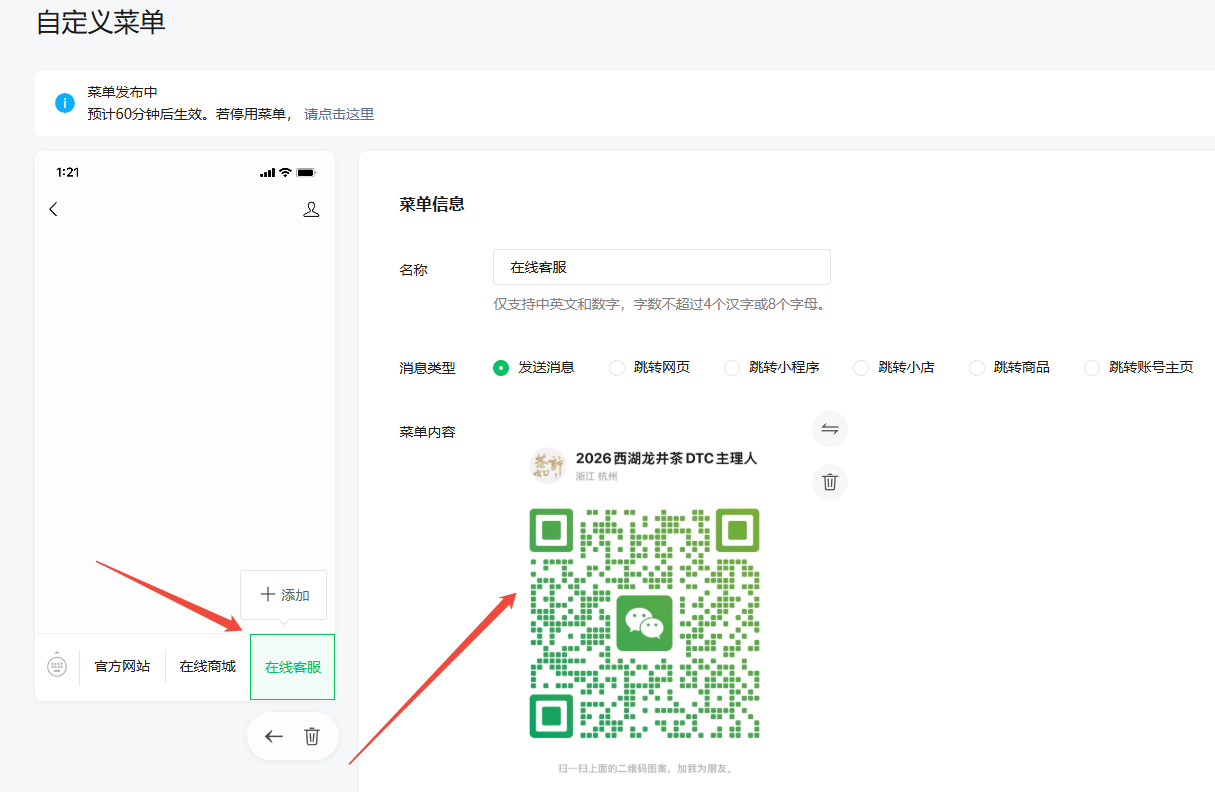This screenshot has height=792, width=1215.
Task: Click the blue info icon in notice
Action: [65, 103]
